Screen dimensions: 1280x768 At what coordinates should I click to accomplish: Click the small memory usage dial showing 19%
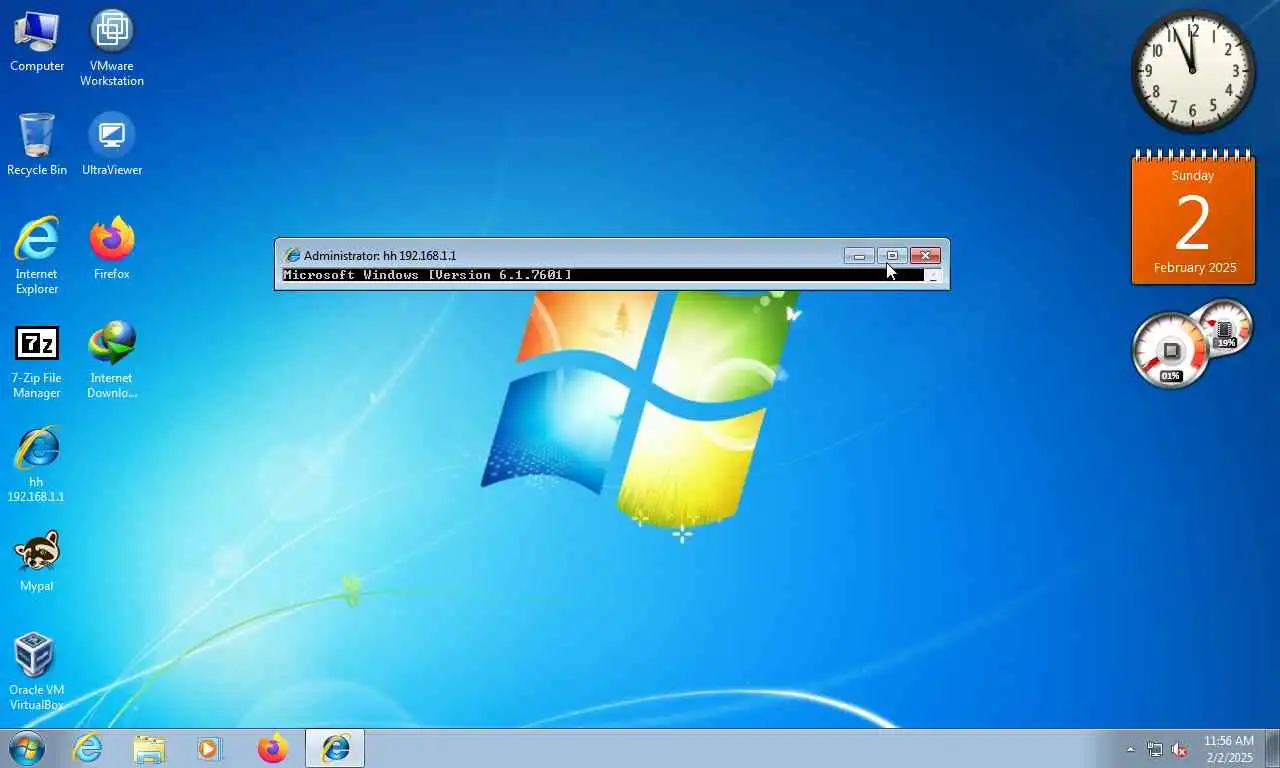(x=1226, y=327)
